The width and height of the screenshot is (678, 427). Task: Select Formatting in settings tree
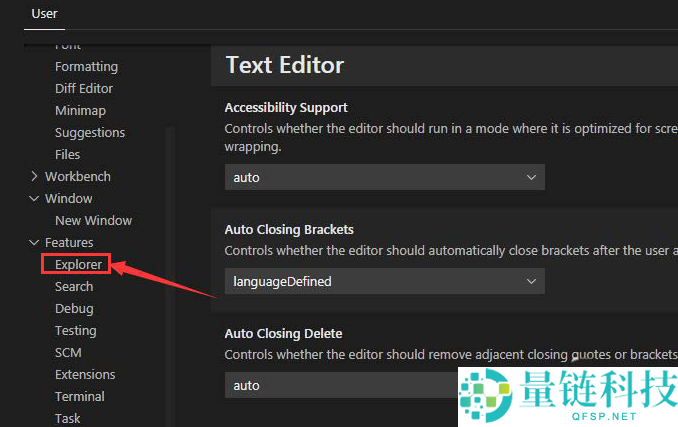pyautogui.click(x=86, y=67)
